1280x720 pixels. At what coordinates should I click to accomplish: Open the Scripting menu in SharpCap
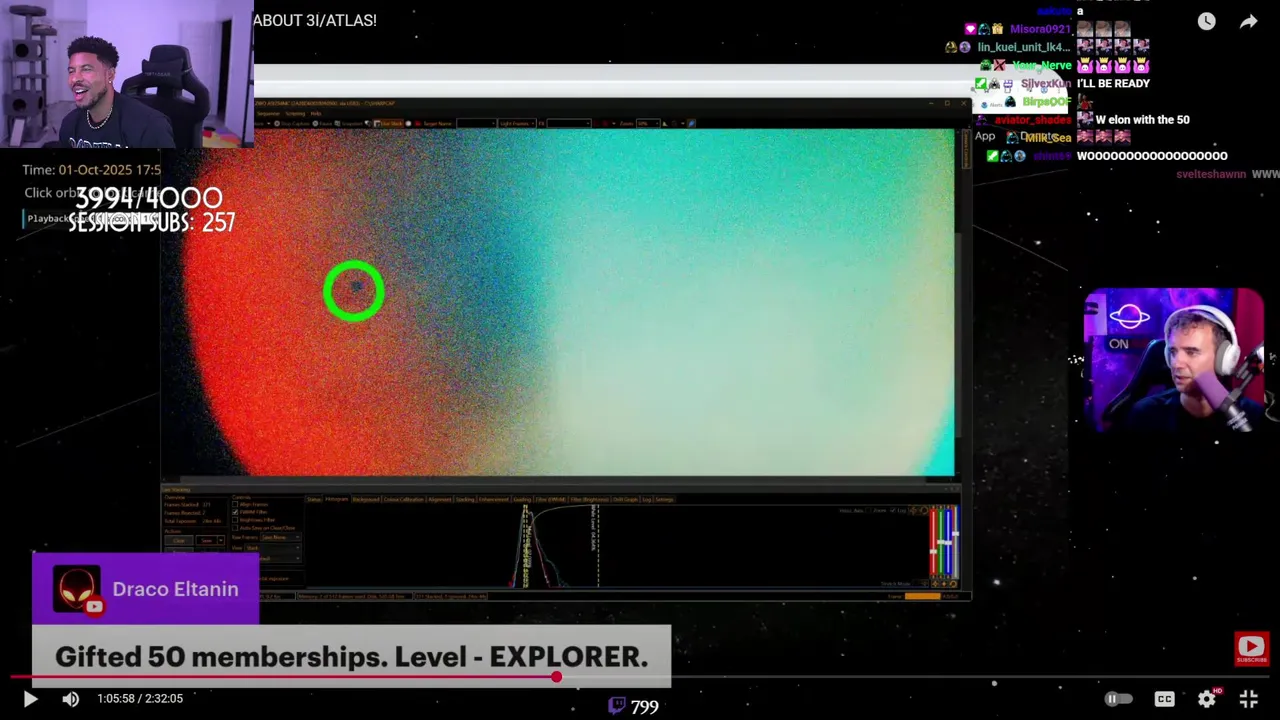pos(295,113)
